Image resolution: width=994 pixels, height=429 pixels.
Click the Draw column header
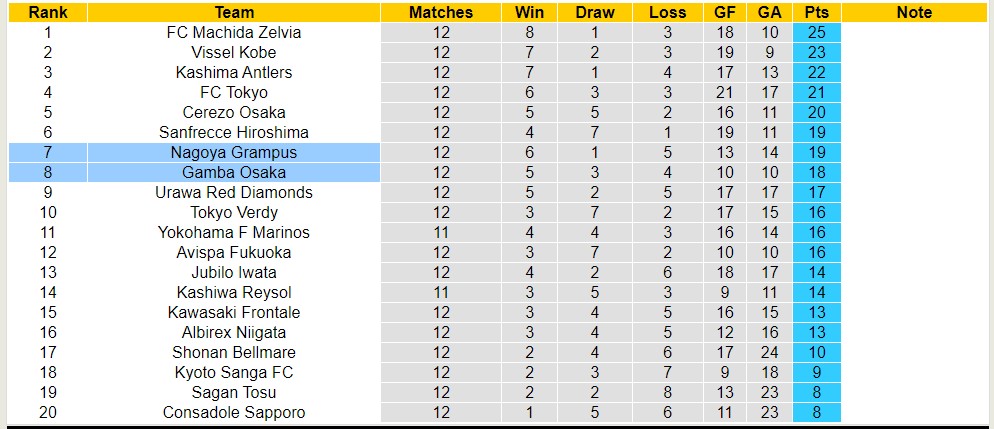596,12
